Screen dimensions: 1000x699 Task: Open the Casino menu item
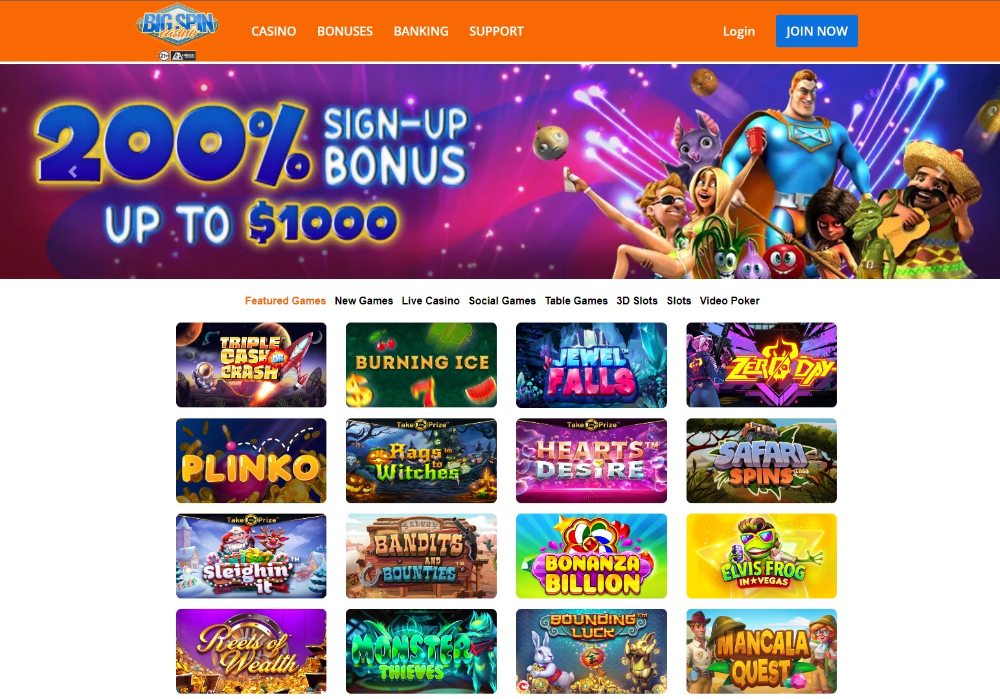274,31
